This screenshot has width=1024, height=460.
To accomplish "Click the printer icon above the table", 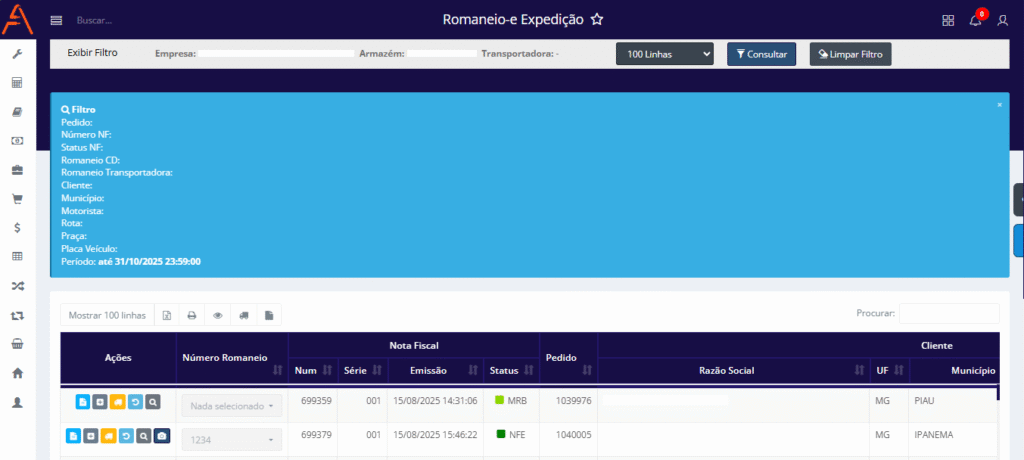I will coord(192,315).
